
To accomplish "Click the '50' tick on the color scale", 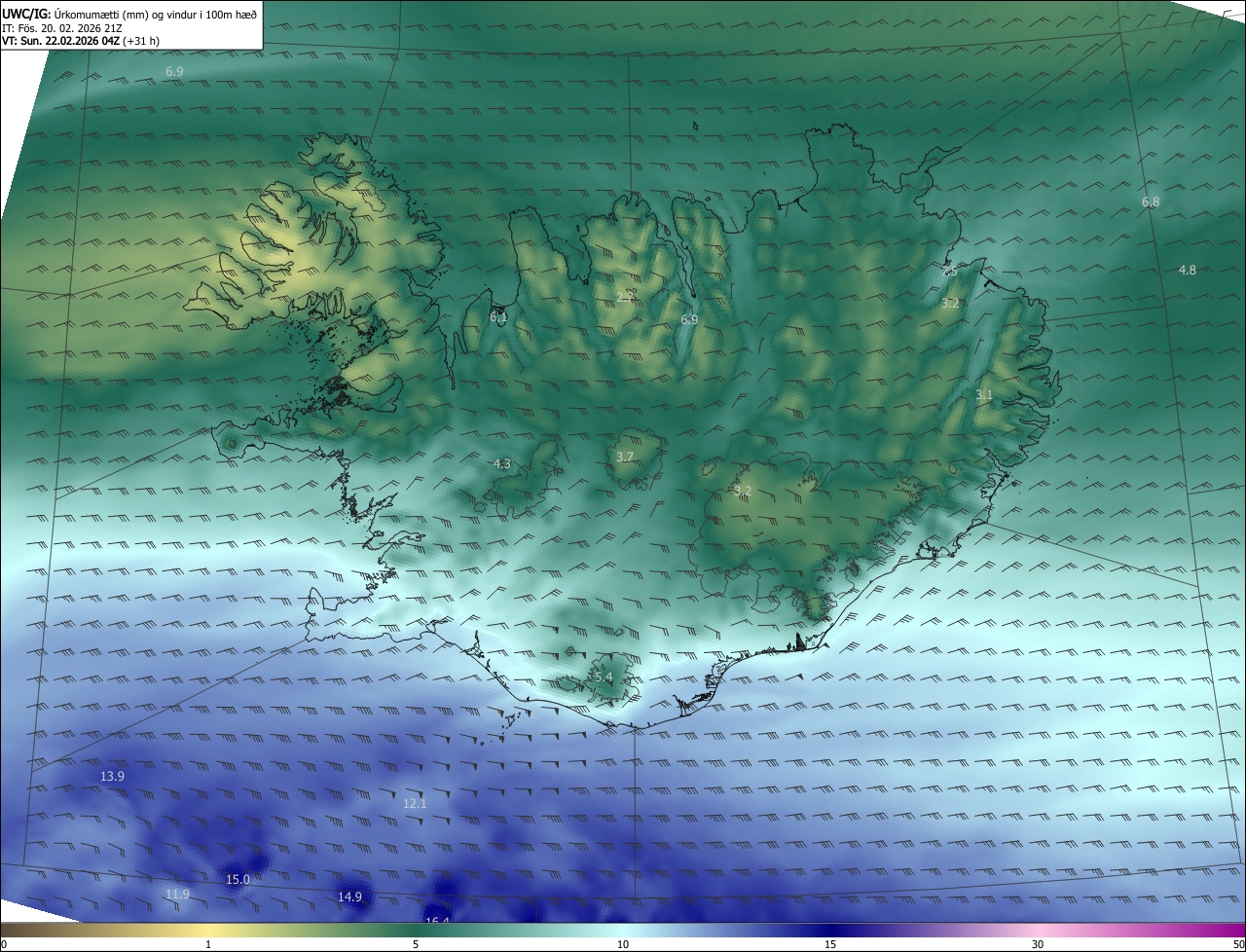I will pyautogui.click(x=1238, y=944).
